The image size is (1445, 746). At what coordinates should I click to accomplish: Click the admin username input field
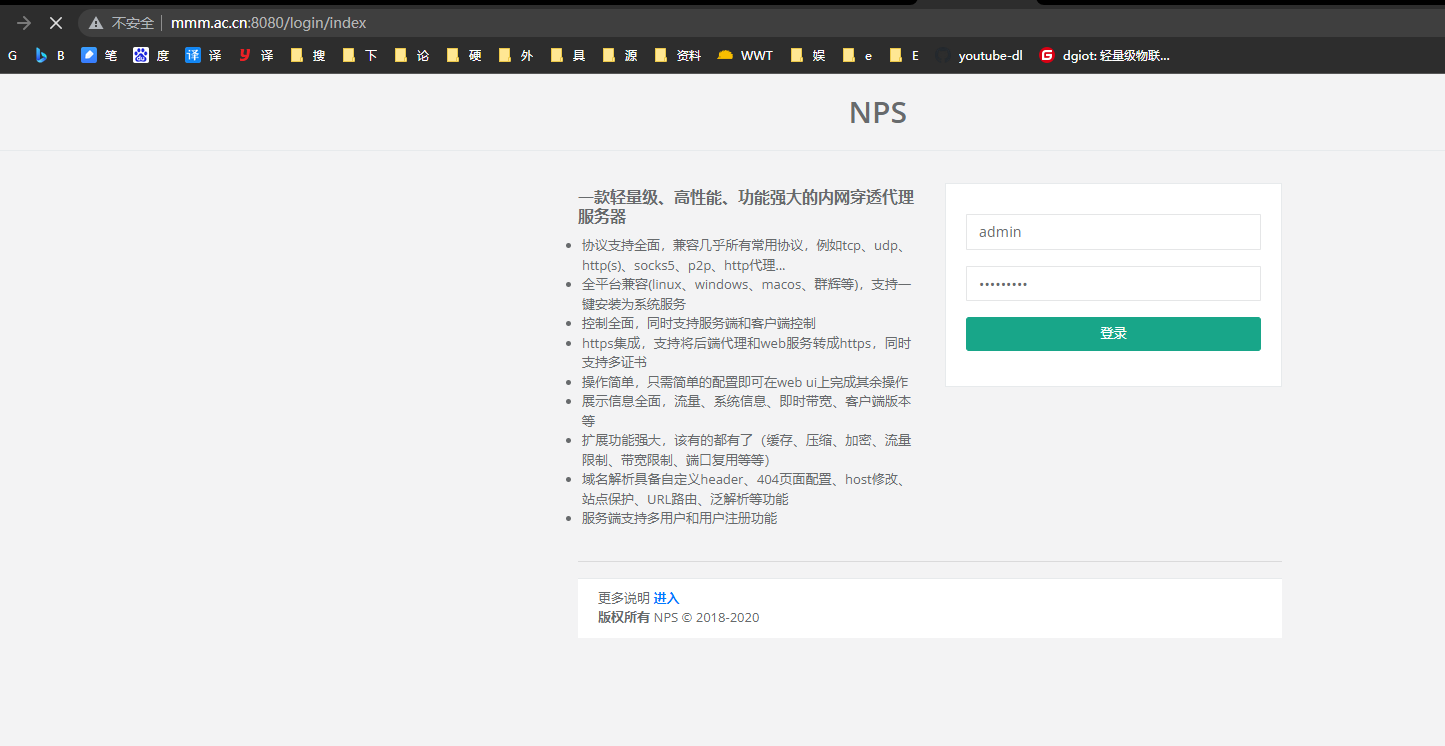click(x=1112, y=231)
